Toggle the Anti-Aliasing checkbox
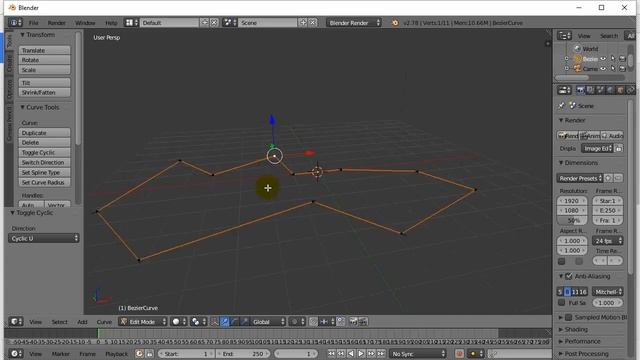640x360 pixels. point(569,276)
